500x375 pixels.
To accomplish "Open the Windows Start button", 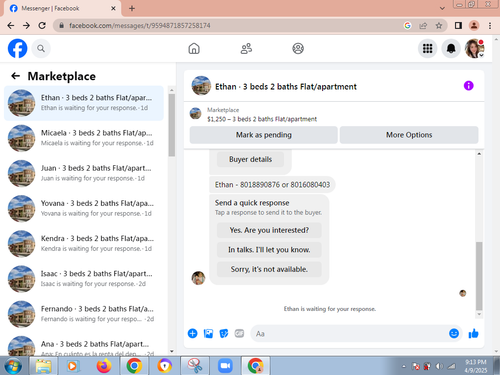I will (x=13, y=366).
